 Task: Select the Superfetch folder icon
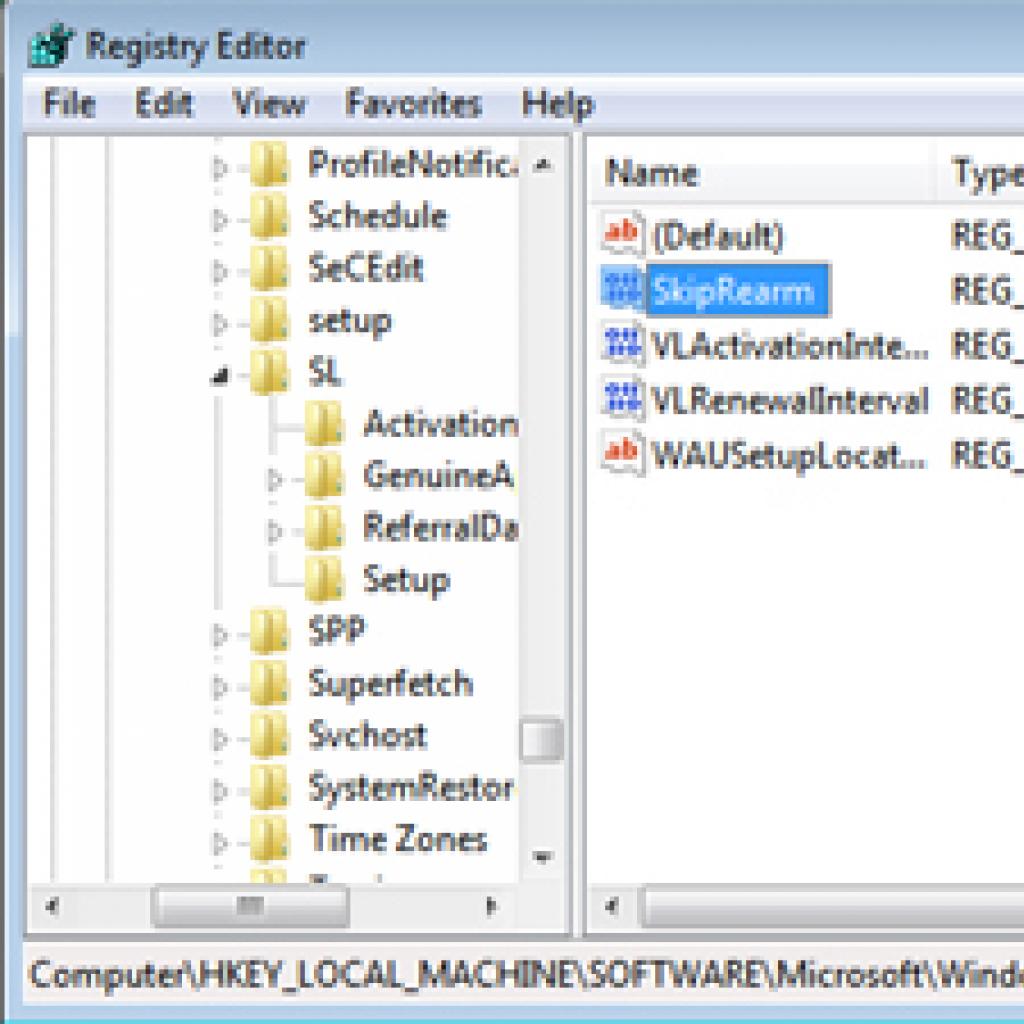269,684
